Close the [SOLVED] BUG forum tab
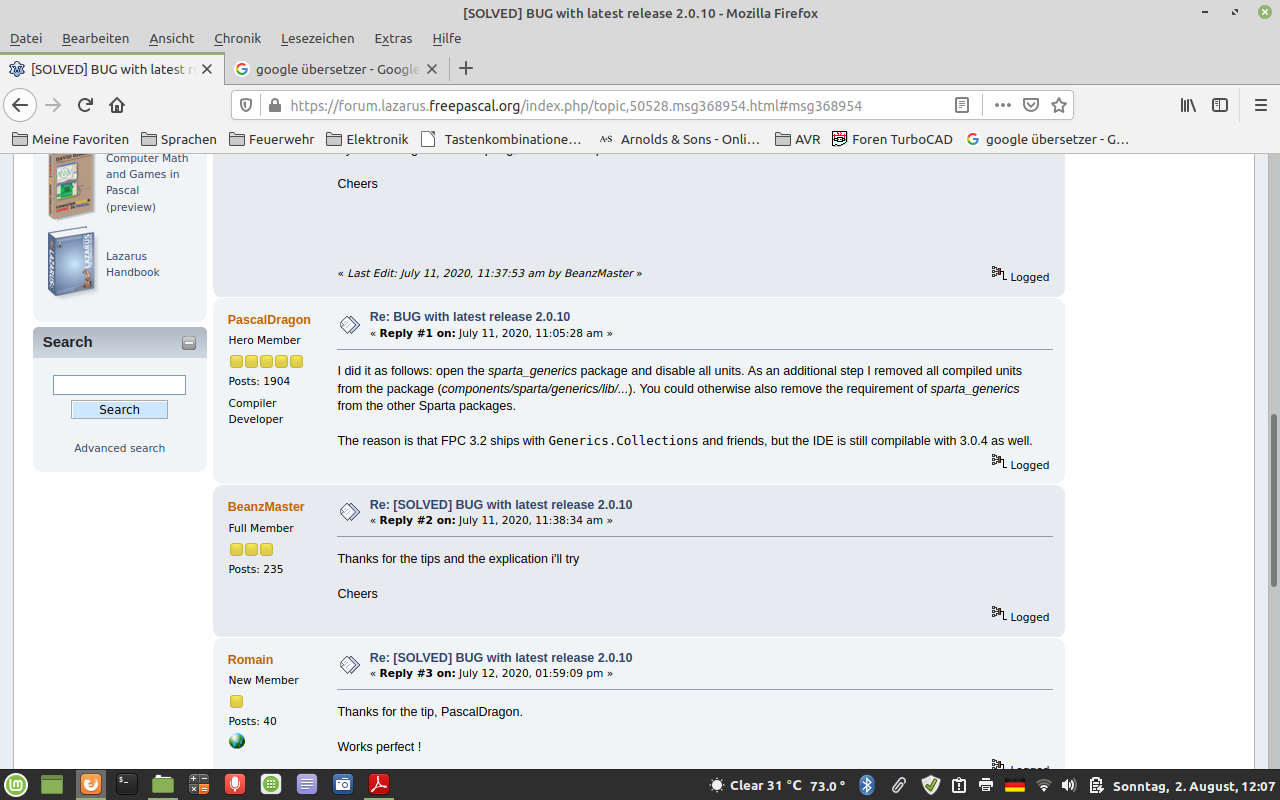The height and width of the screenshot is (800, 1280). tap(208, 69)
